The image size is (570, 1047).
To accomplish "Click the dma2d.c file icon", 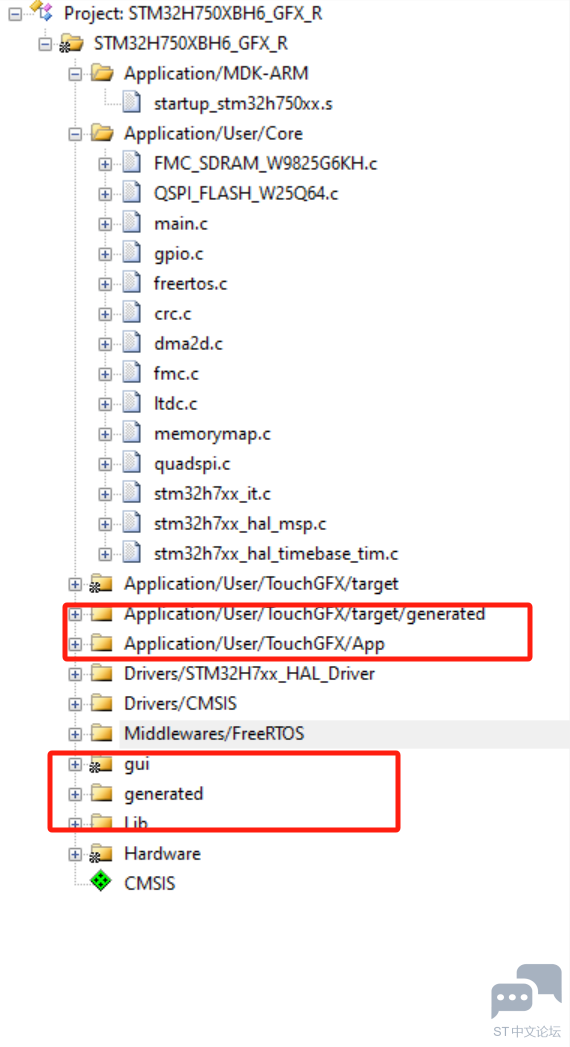I will [x=131, y=343].
